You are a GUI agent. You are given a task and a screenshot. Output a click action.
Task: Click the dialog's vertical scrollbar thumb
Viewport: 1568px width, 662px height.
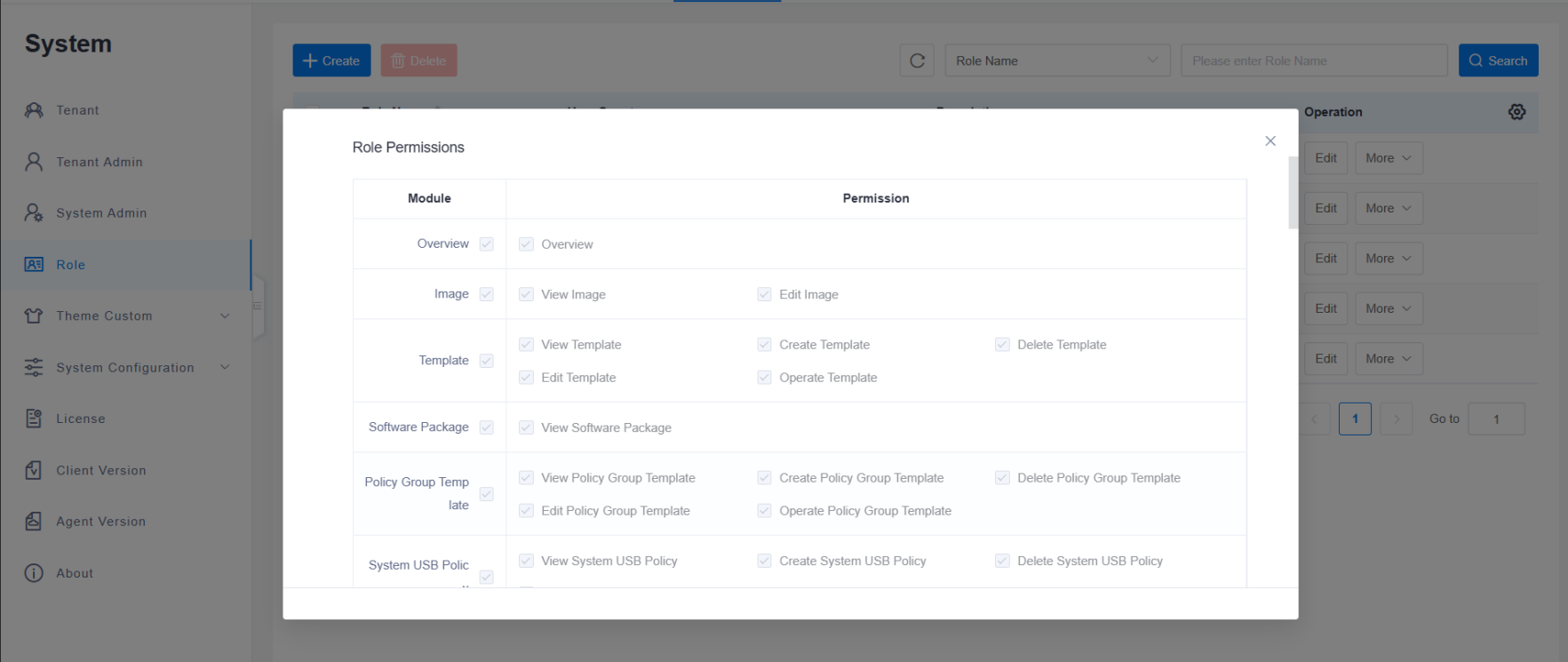click(x=1293, y=192)
